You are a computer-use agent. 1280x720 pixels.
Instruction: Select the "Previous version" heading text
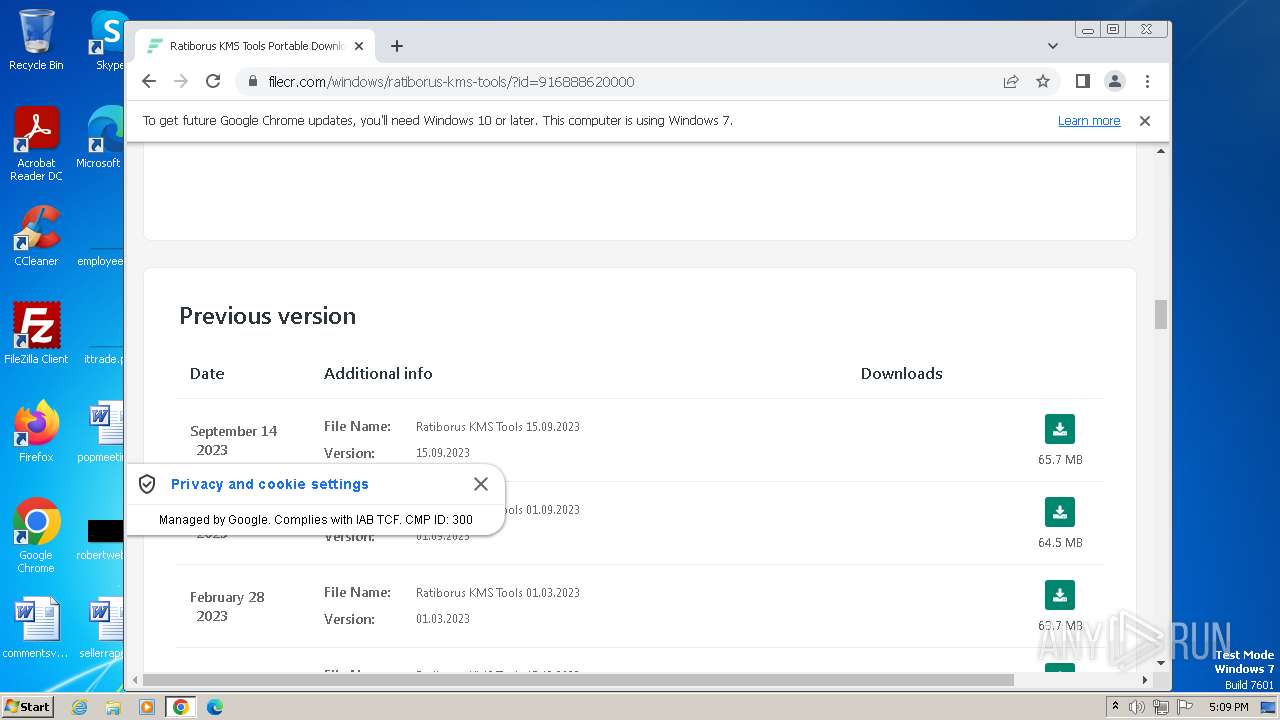pyautogui.click(x=268, y=316)
